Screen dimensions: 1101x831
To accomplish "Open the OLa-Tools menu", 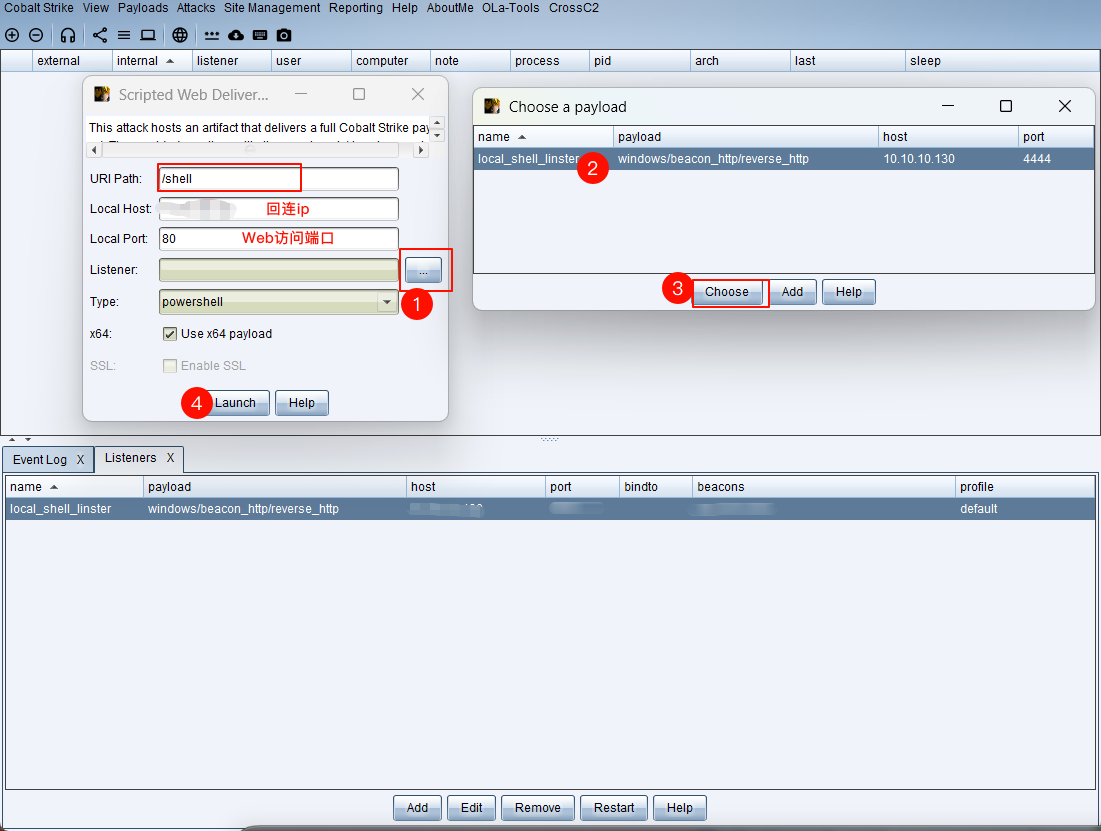I will coord(510,8).
